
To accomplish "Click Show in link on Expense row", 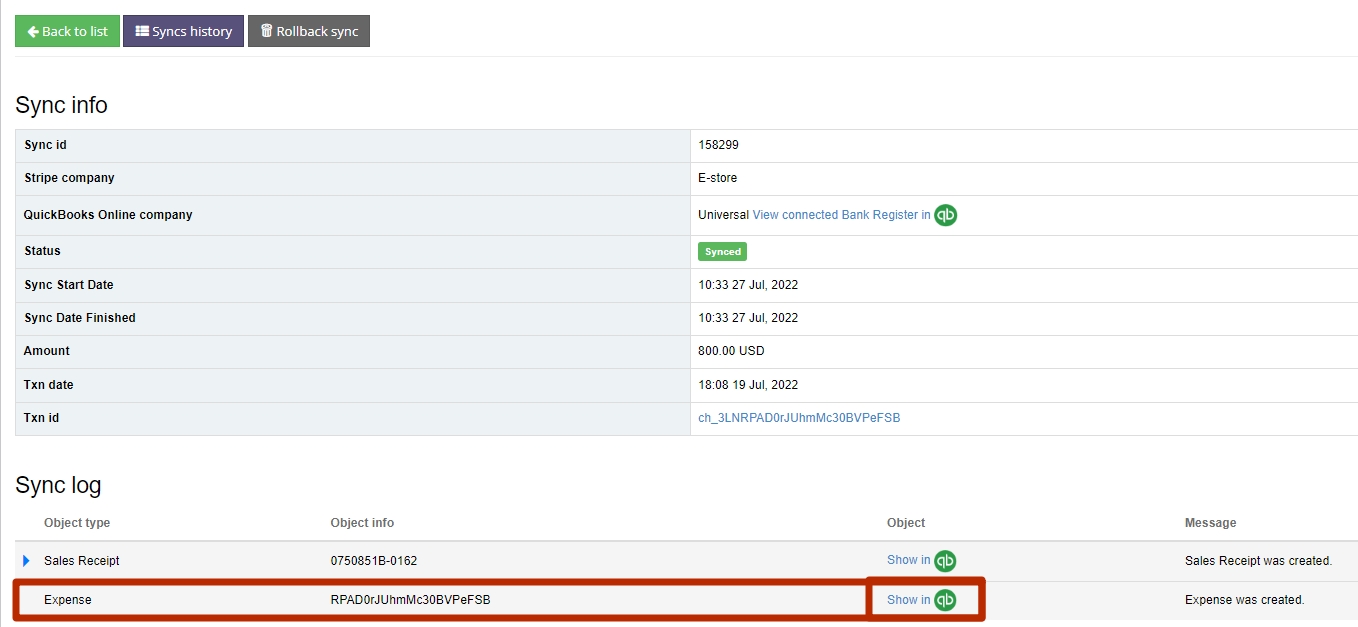I will pos(908,599).
